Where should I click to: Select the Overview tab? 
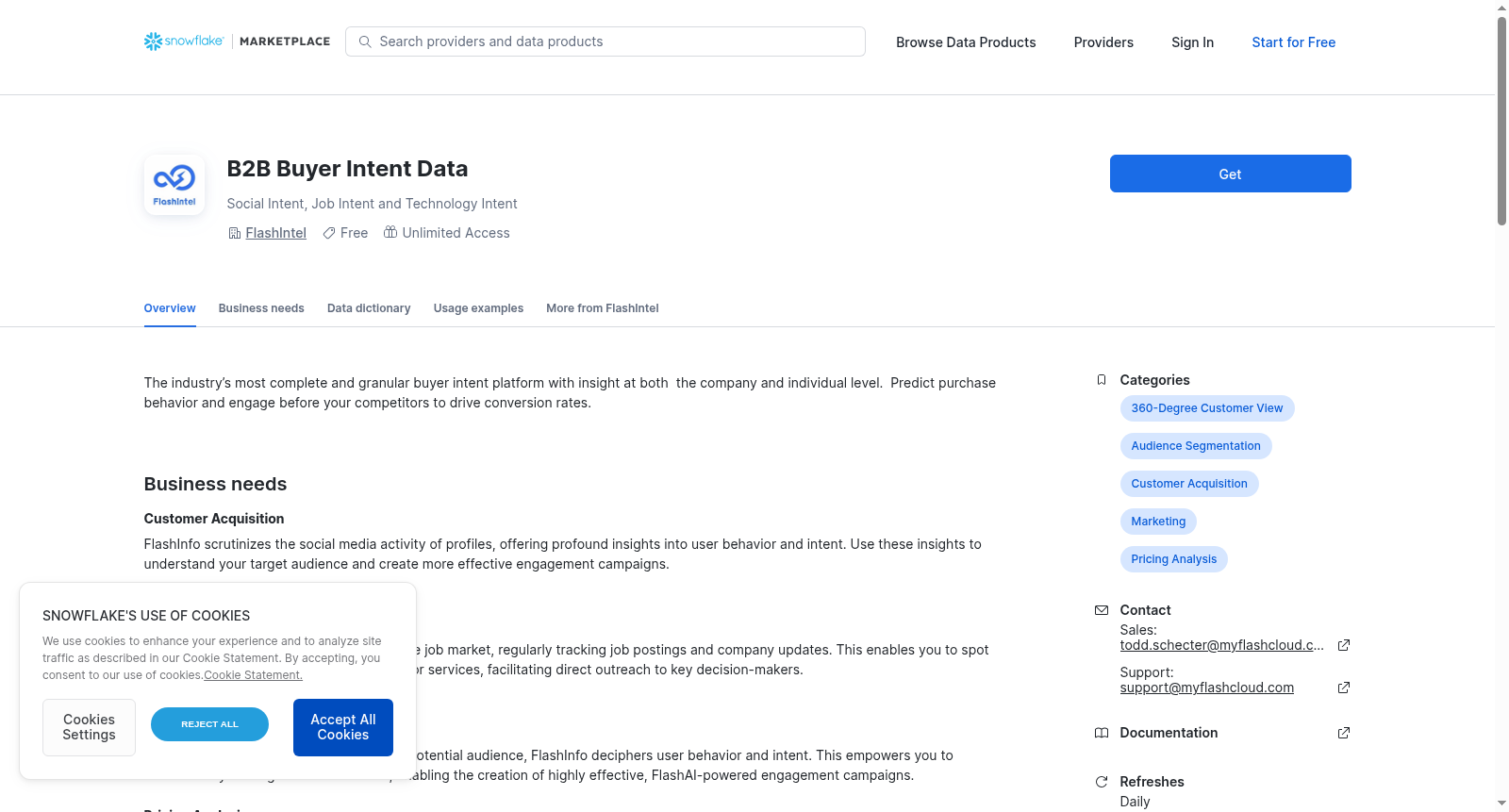click(170, 308)
